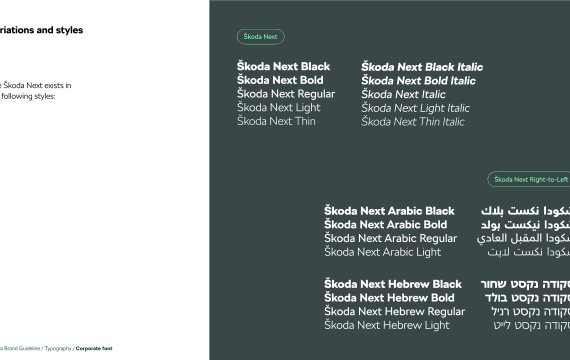Click Škoda Next Hebrew Regular line

tap(395, 312)
